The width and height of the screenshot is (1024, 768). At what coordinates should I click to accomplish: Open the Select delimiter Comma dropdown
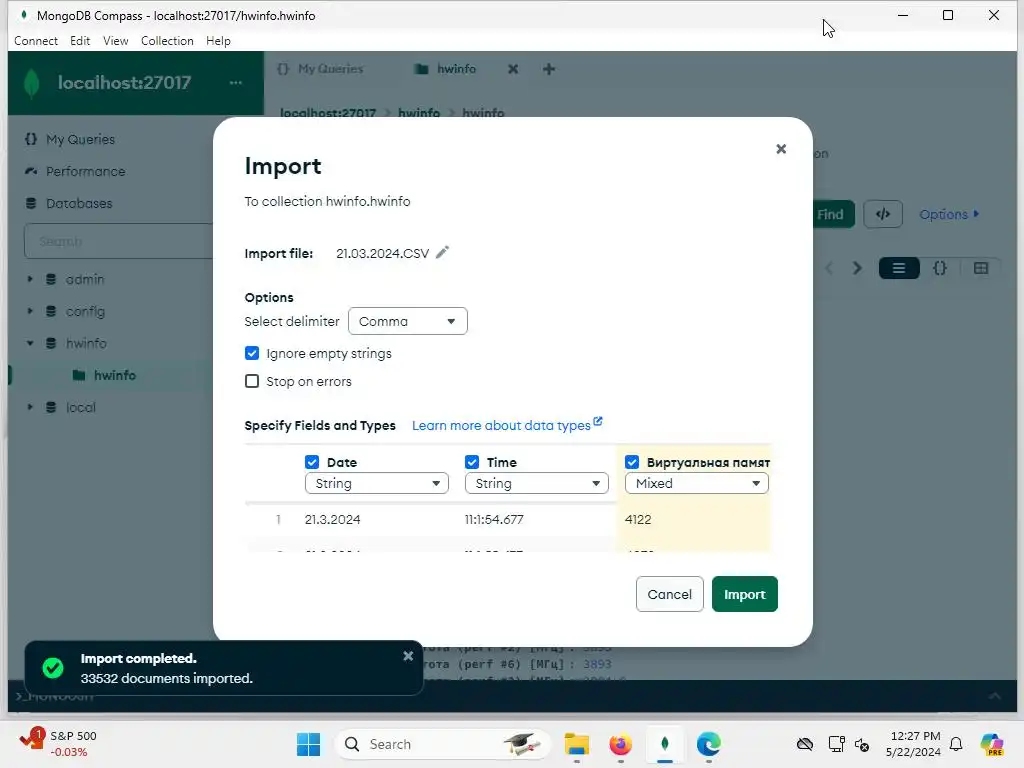pos(408,321)
